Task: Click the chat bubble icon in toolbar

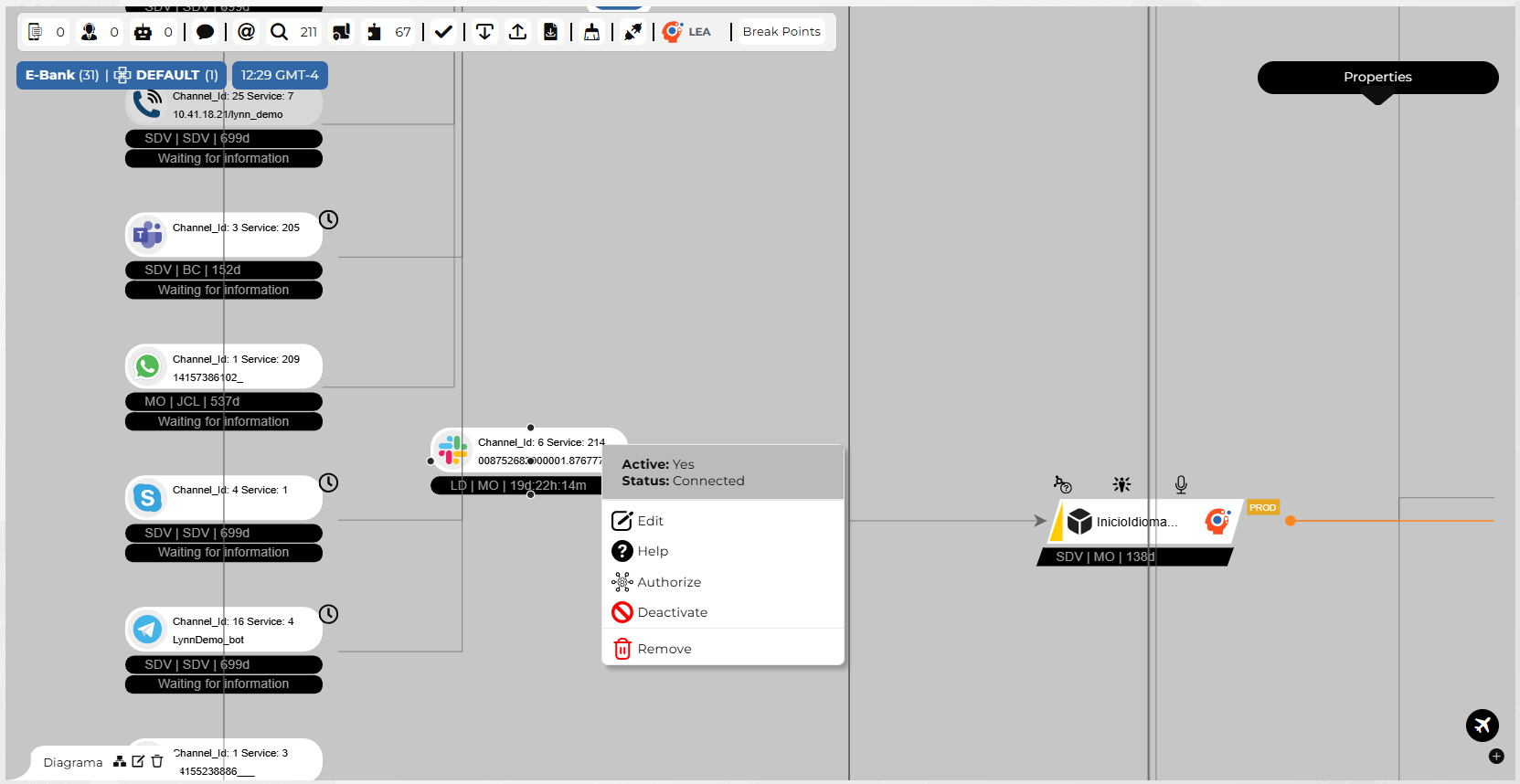Action: (x=206, y=32)
